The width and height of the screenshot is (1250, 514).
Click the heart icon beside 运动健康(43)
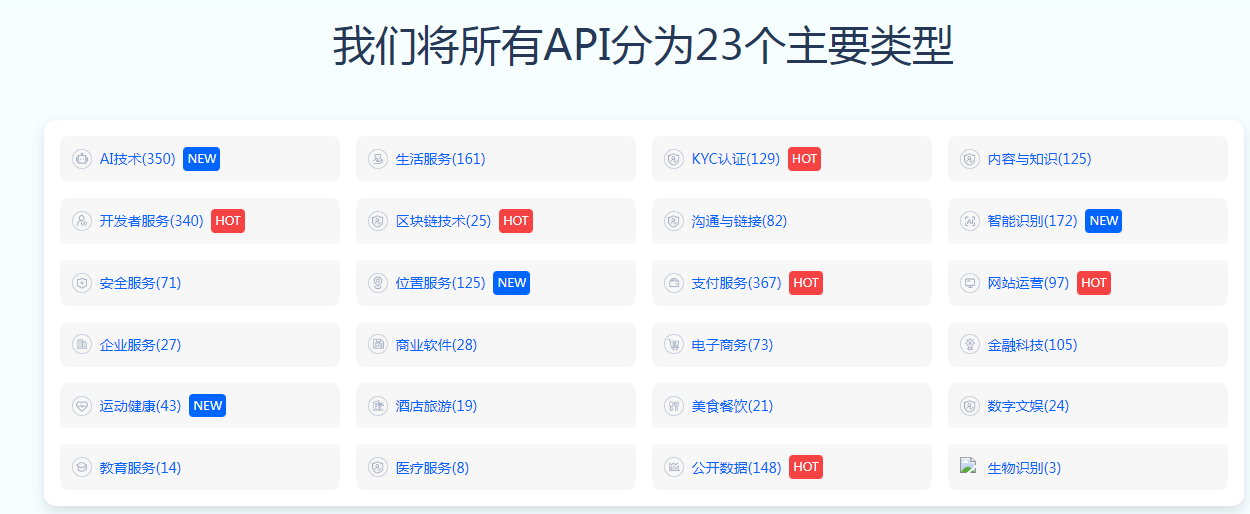82,406
